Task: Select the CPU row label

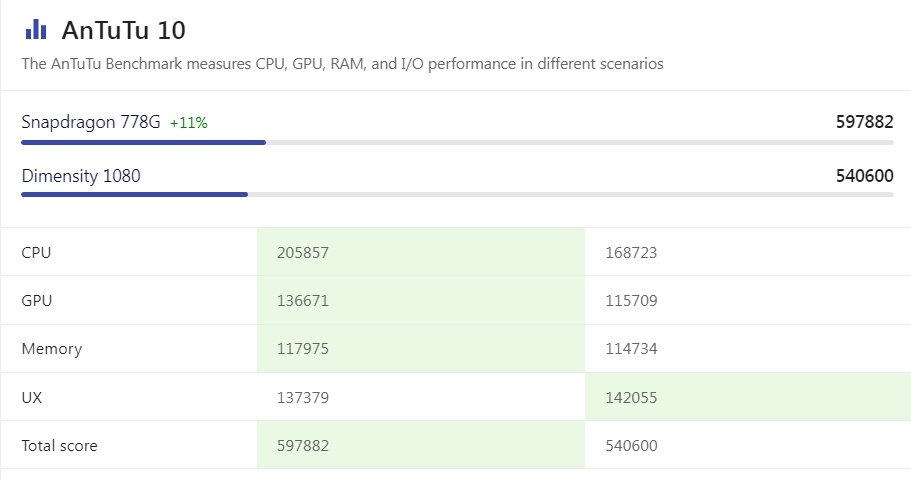Action: pos(36,253)
